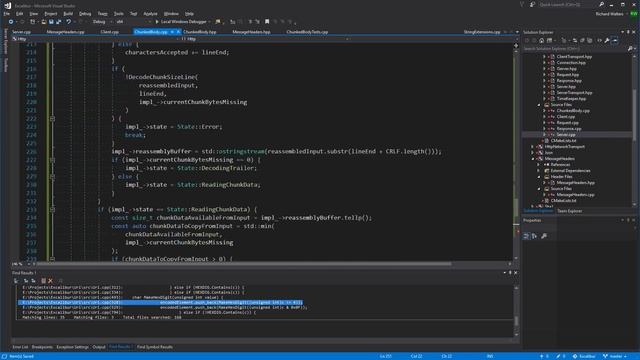Viewport: 640px width, 360px height.
Task: Click Categorized icon in Properties panel
Action: pyautogui.click(x=527, y=236)
